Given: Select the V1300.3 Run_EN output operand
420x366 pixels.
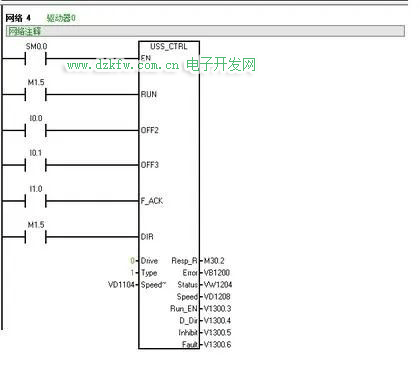Looking at the screenshot, I should point(217,309).
